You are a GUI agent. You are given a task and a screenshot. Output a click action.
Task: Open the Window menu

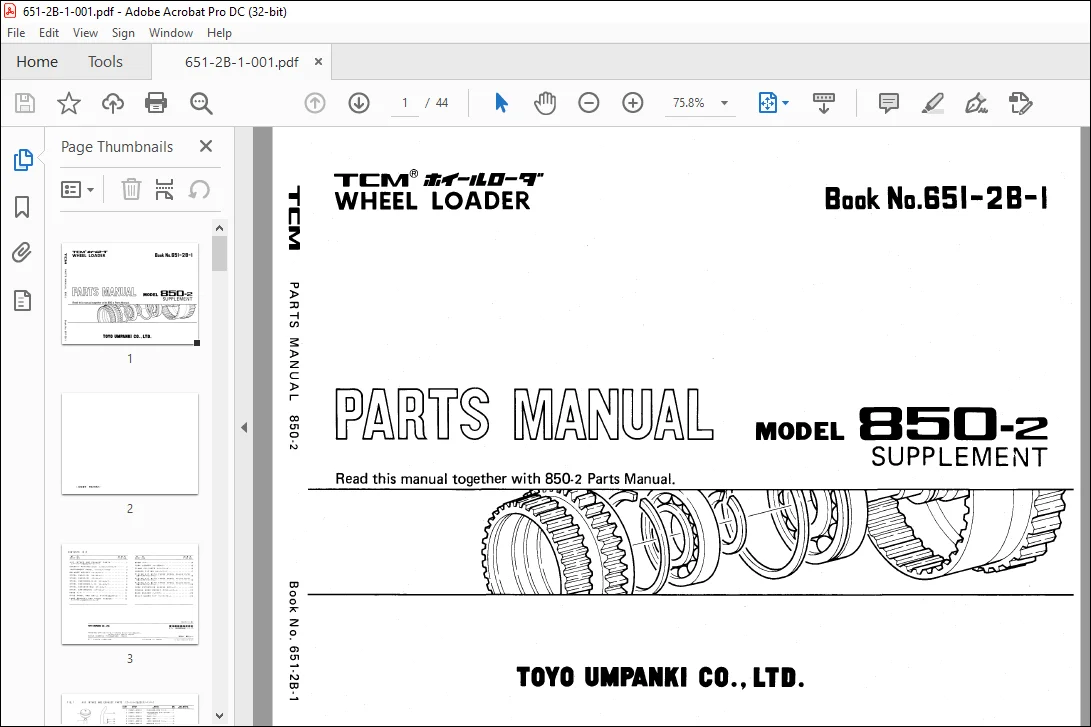(x=170, y=33)
